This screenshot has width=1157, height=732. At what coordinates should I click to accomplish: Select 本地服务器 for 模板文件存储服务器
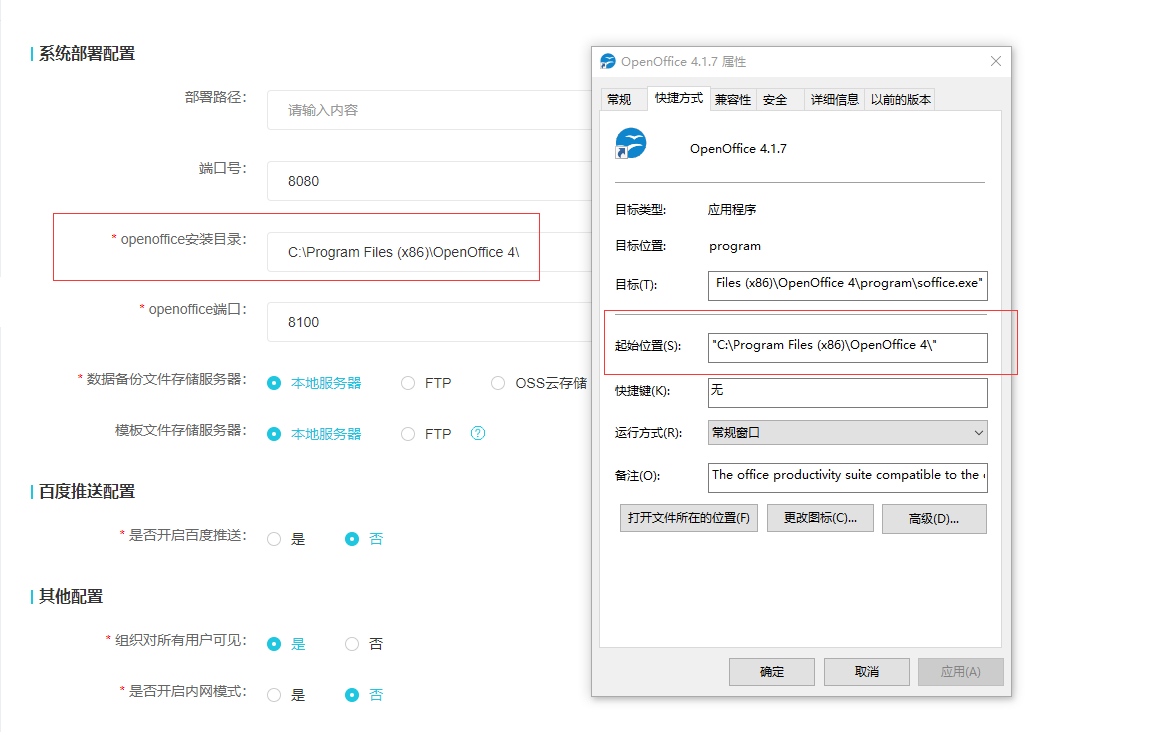click(274, 434)
